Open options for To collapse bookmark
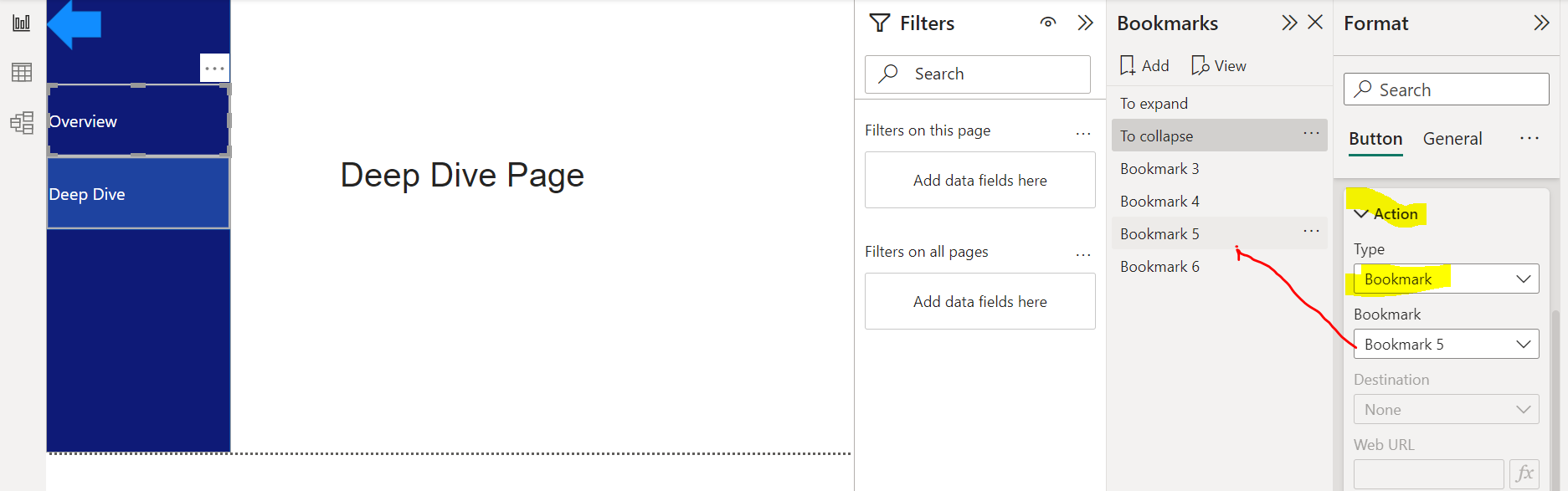Viewport: 1568px width, 491px height. click(1311, 133)
